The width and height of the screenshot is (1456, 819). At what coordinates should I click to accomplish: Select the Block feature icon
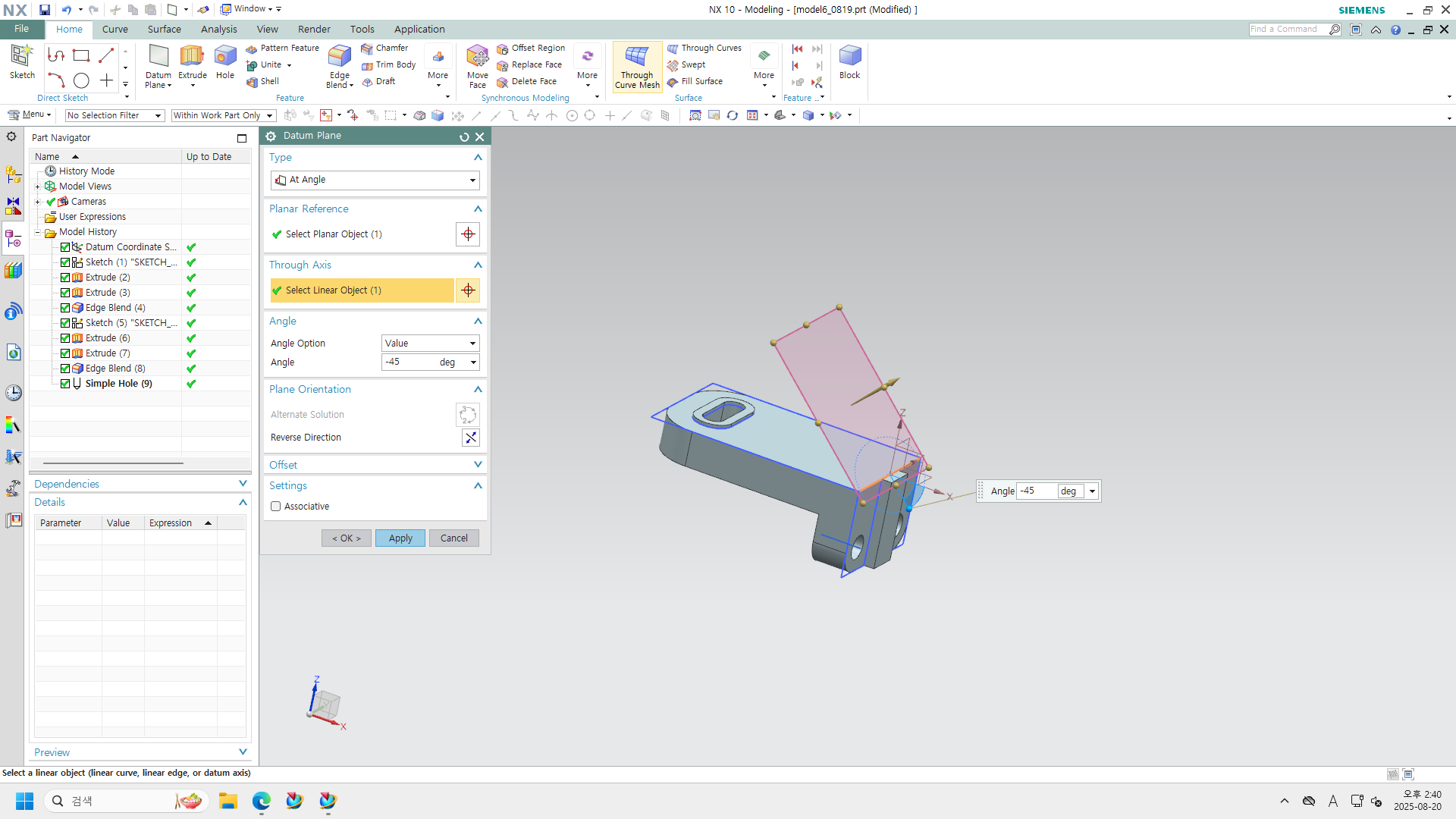point(849,57)
